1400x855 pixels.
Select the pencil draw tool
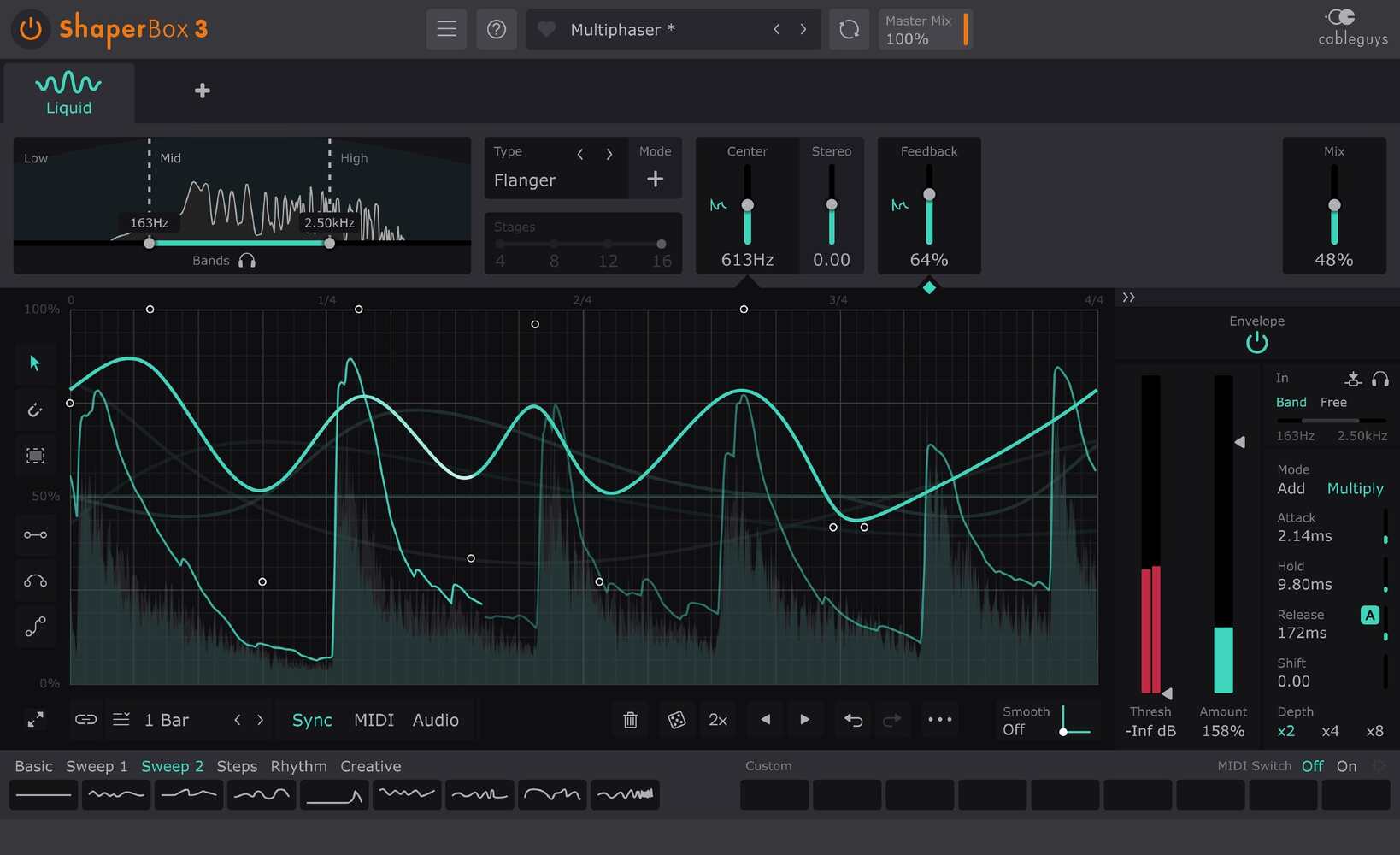click(x=34, y=409)
